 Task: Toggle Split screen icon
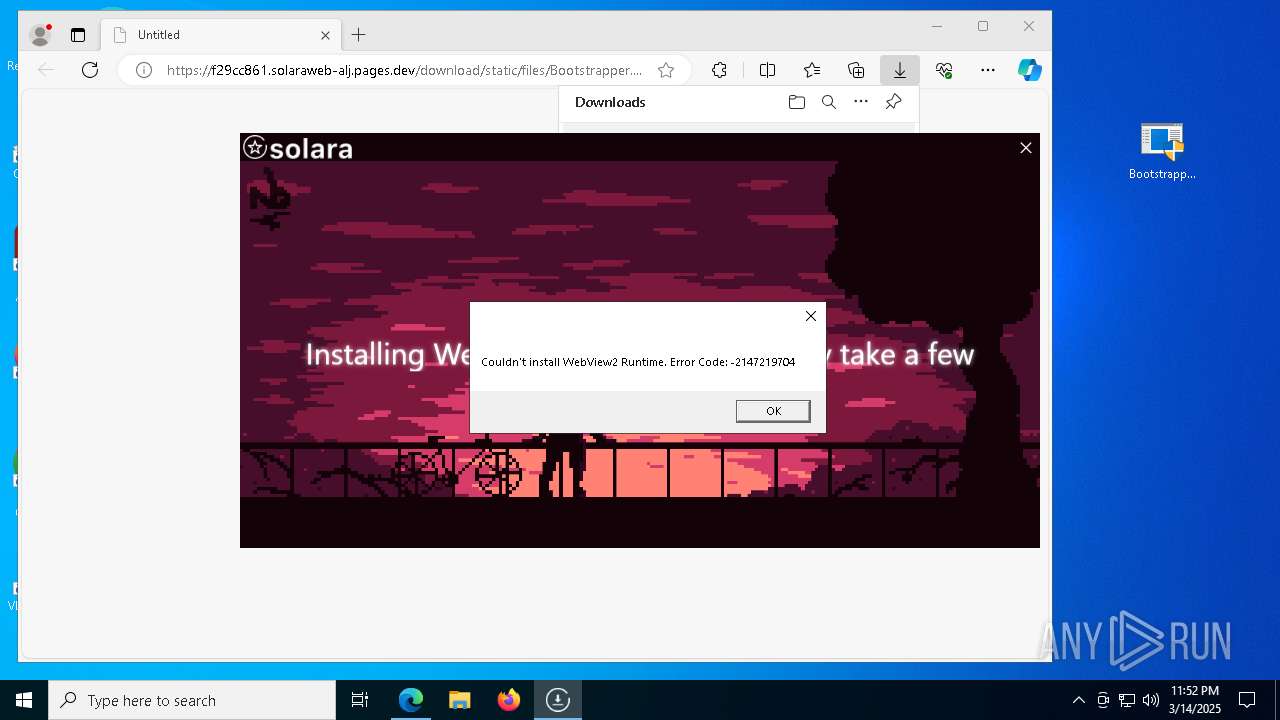[767, 70]
